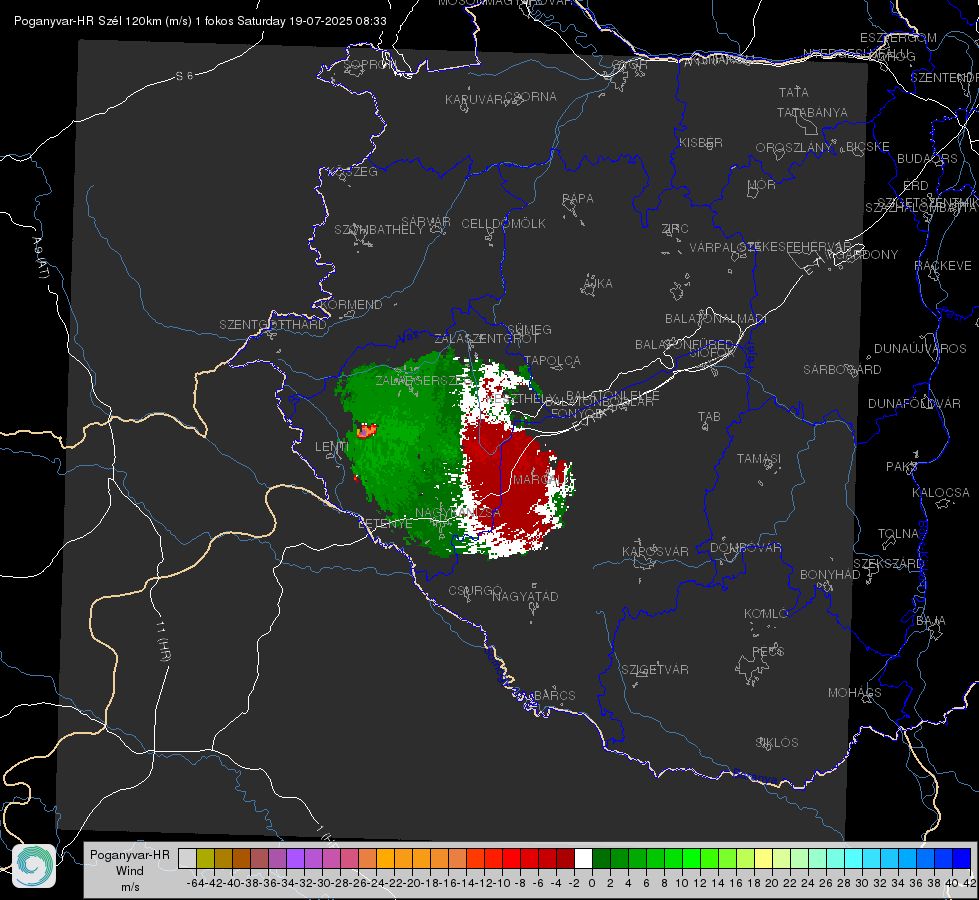Click the ZALASZENTGRÓT city label

pos(486,339)
